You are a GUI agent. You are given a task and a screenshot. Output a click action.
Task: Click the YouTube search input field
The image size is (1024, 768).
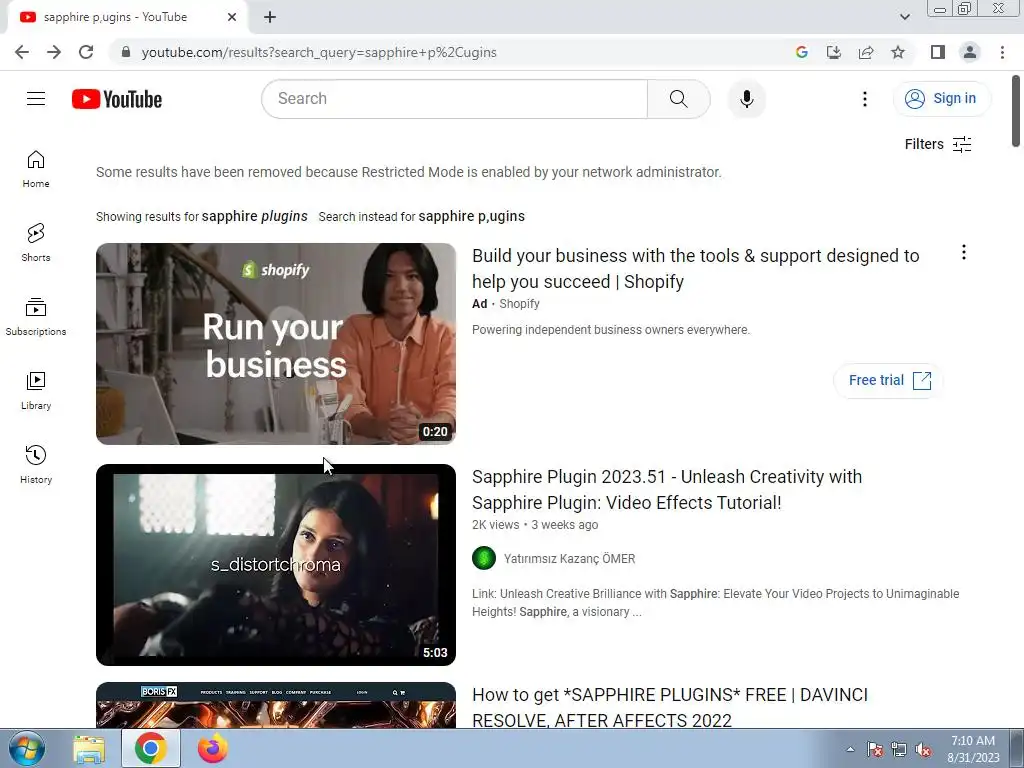tap(455, 99)
